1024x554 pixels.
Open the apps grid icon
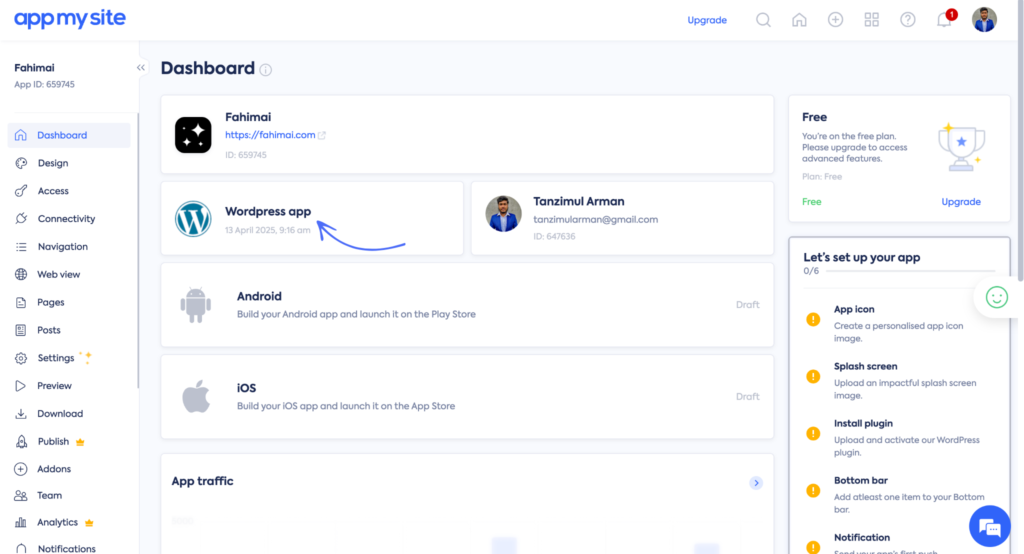point(872,20)
